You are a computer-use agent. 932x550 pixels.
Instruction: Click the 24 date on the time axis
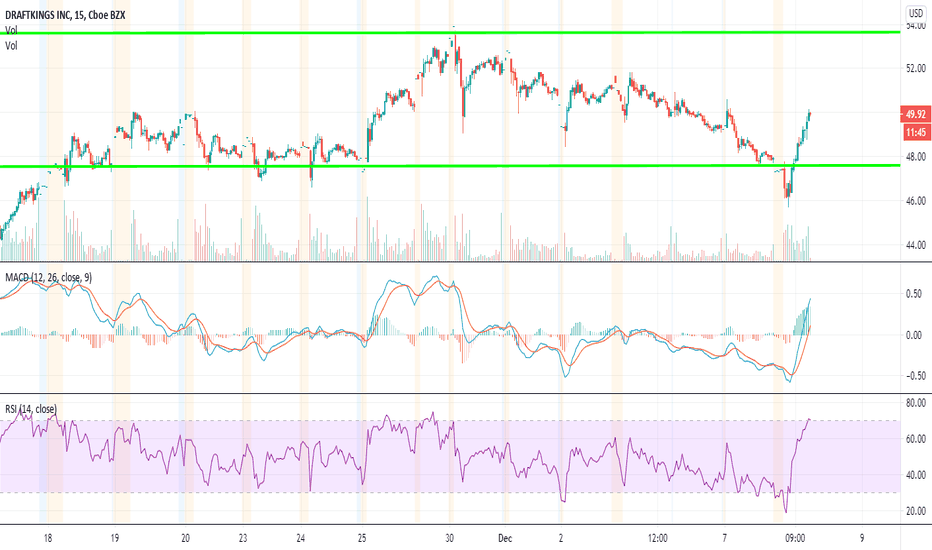point(301,538)
